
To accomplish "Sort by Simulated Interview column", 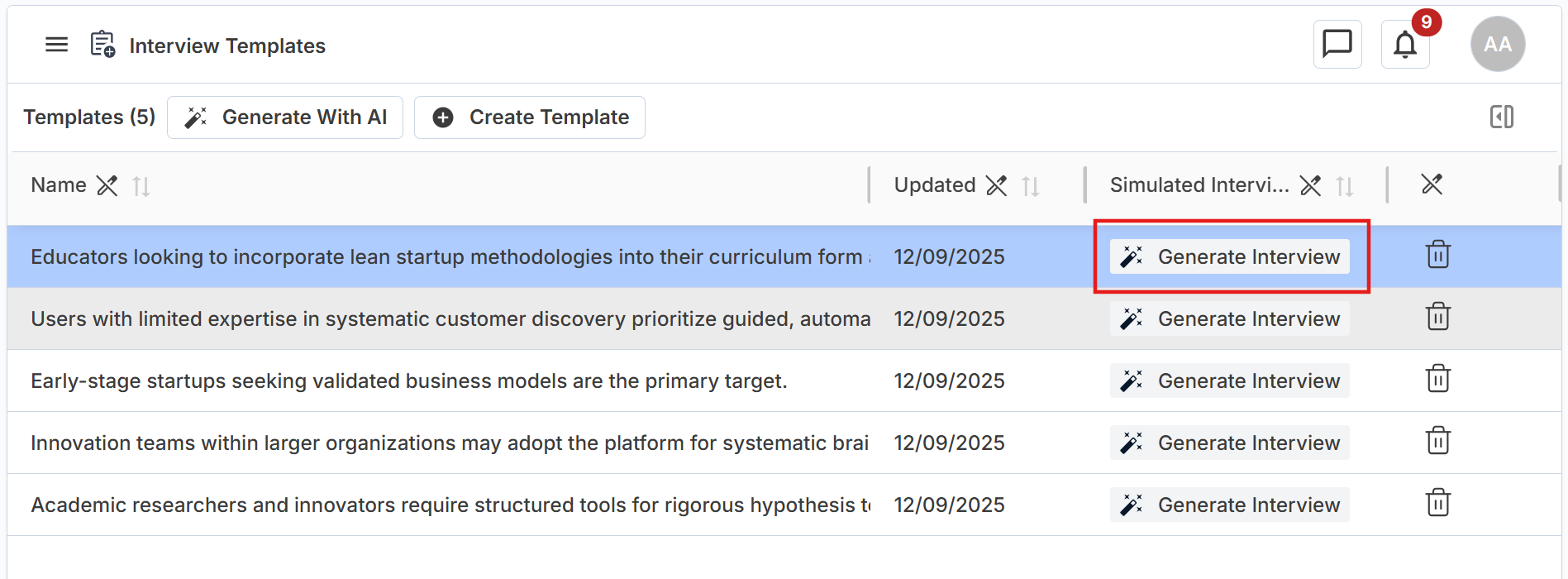I will point(1345,186).
